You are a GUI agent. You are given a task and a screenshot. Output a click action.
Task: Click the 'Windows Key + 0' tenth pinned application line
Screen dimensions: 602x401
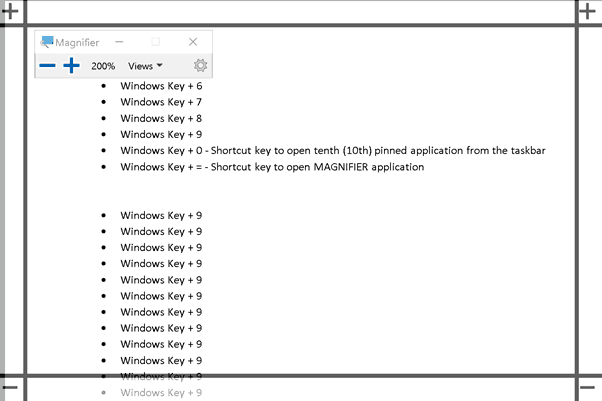click(x=332, y=151)
